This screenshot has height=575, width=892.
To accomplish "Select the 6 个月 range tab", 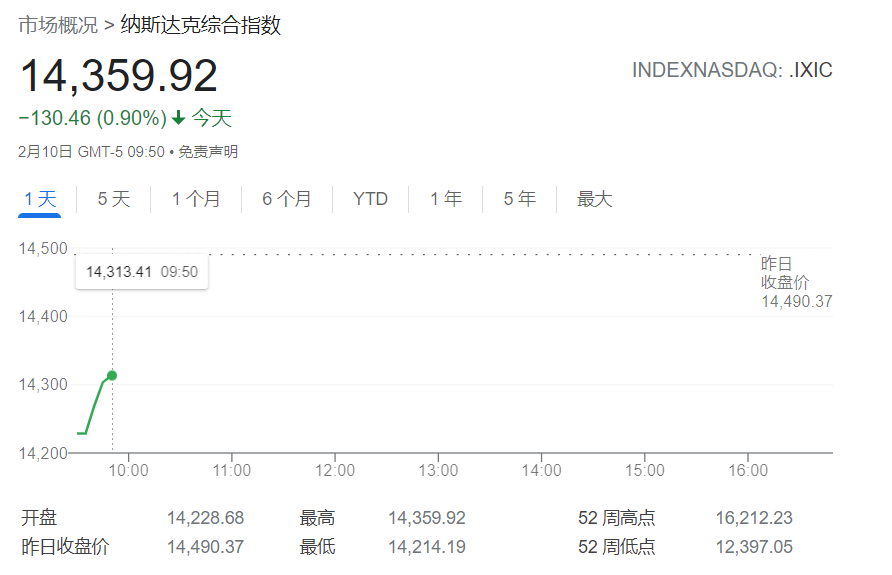I will coord(287,199).
